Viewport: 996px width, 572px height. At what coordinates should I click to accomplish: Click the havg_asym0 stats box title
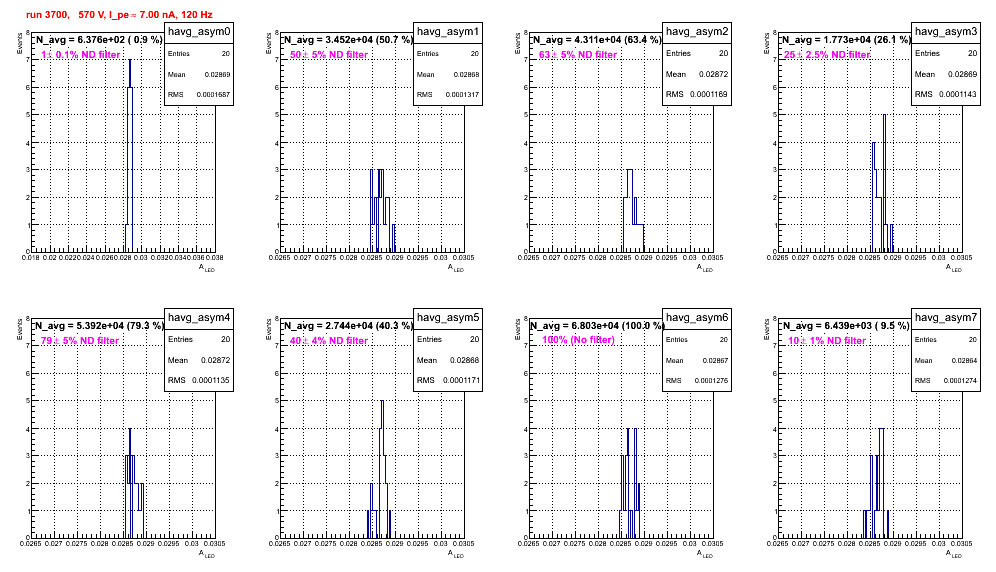[x=199, y=31]
